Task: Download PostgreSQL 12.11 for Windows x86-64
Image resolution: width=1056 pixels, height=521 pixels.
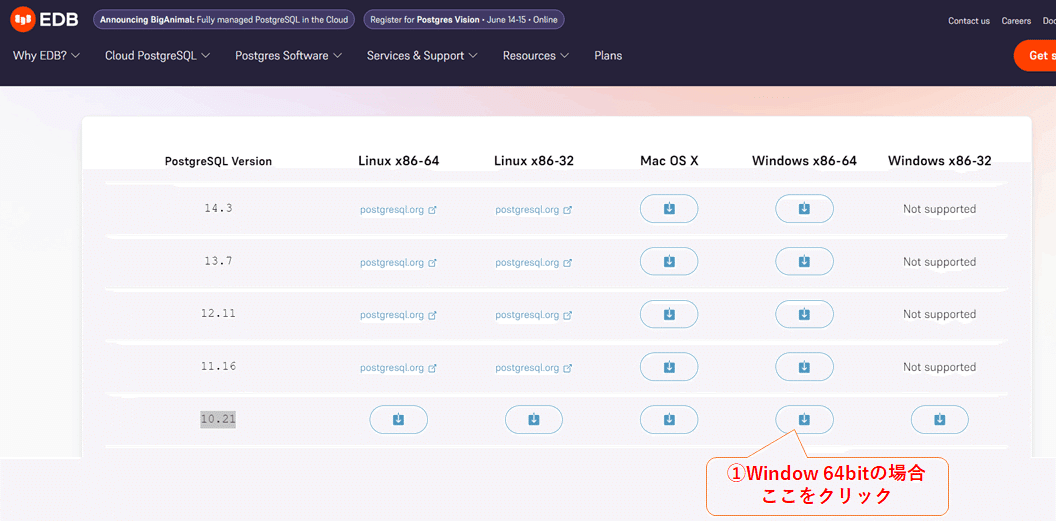Action: click(x=804, y=314)
